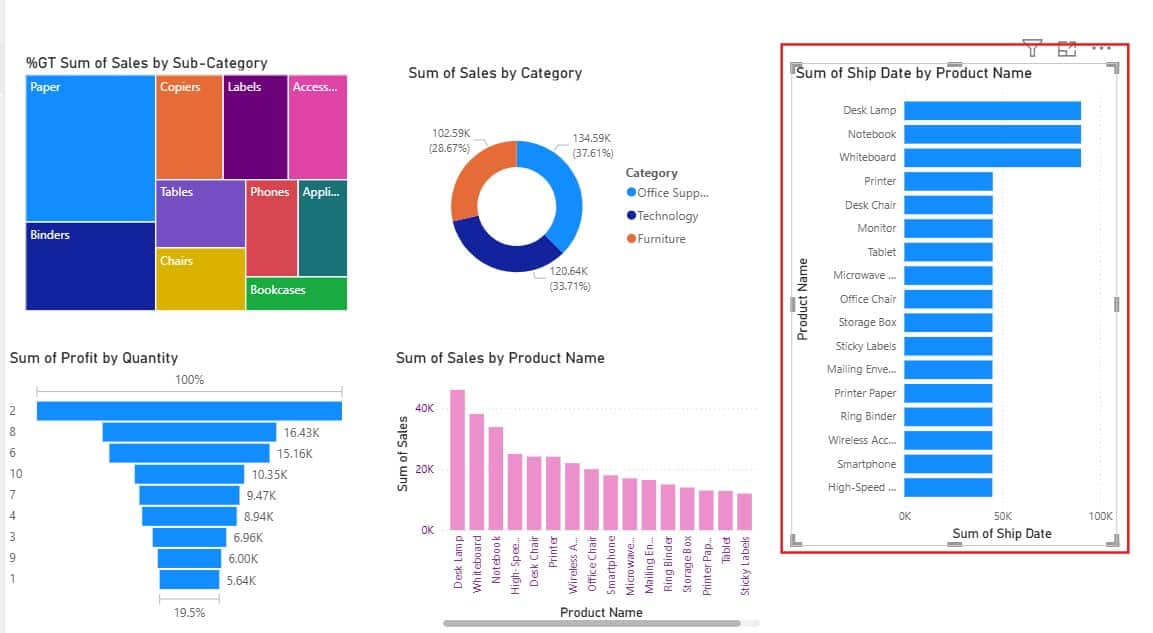The image size is (1153, 633).
Task: Open the filter icon on selected visual
Action: [1032, 49]
